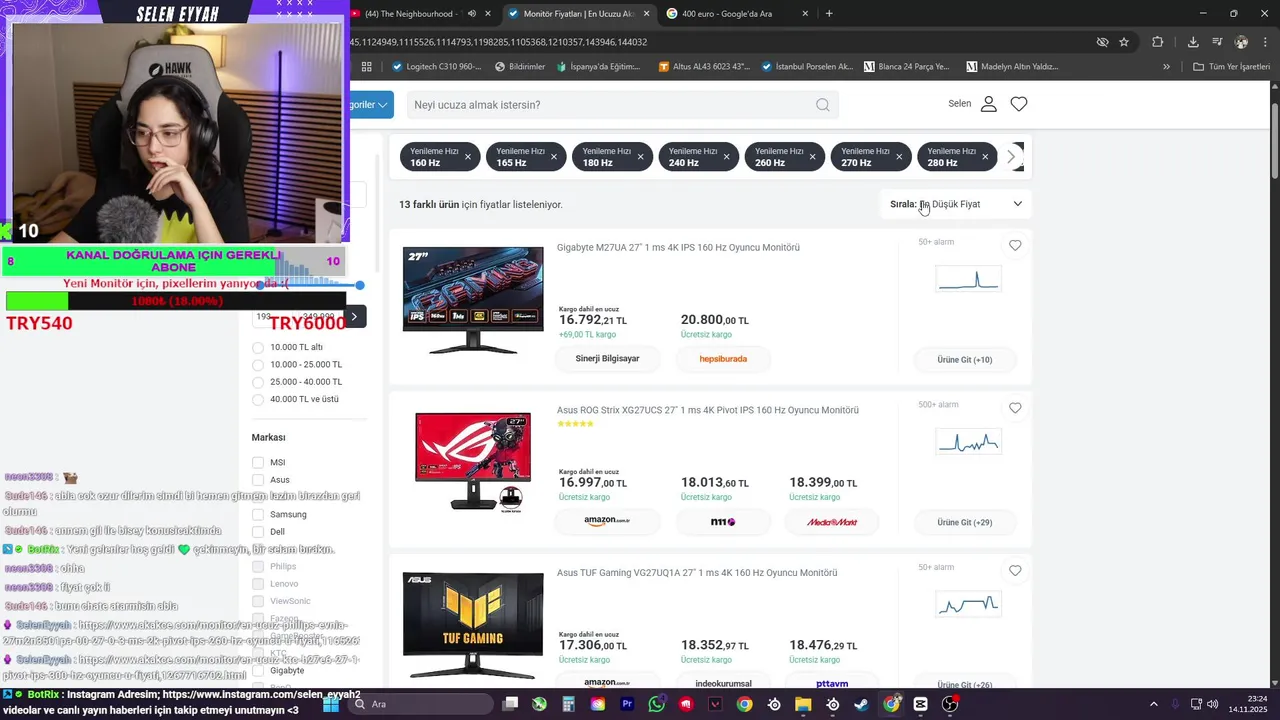Open Sinerji Bilgisayar seller offer

(x=607, y=359)
